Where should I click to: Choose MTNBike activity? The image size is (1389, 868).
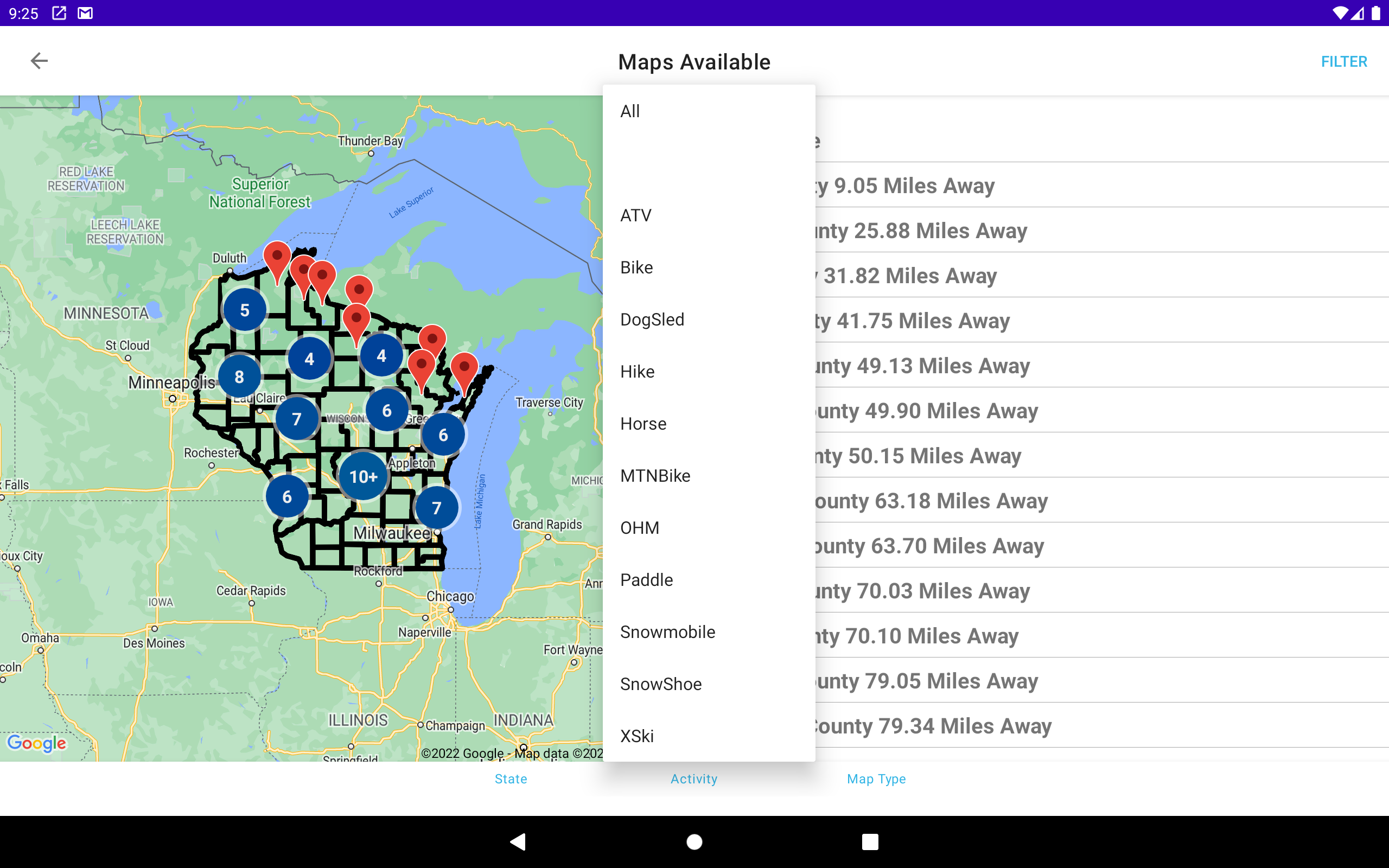(x=709, y=476)
